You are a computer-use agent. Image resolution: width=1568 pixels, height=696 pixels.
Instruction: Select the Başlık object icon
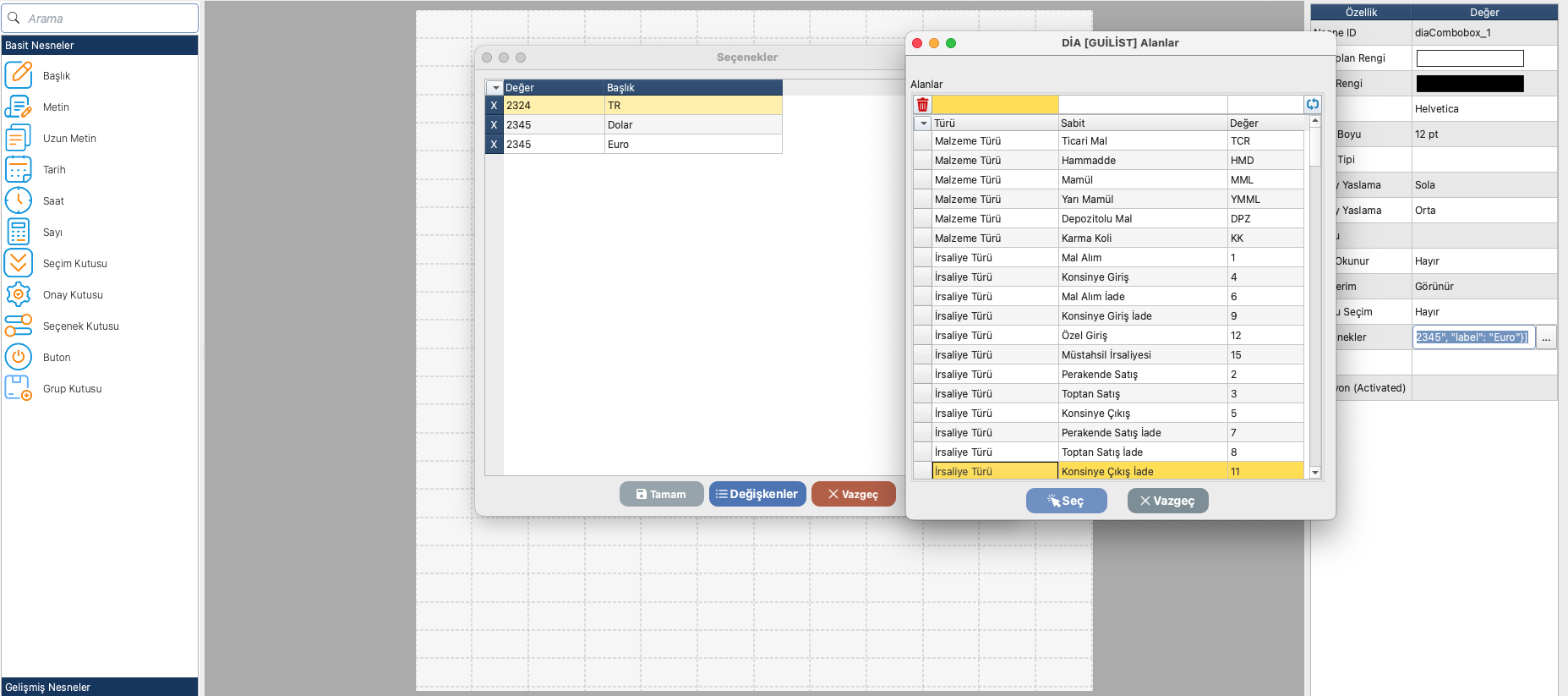pyautogui.click(x=19, y=75)
